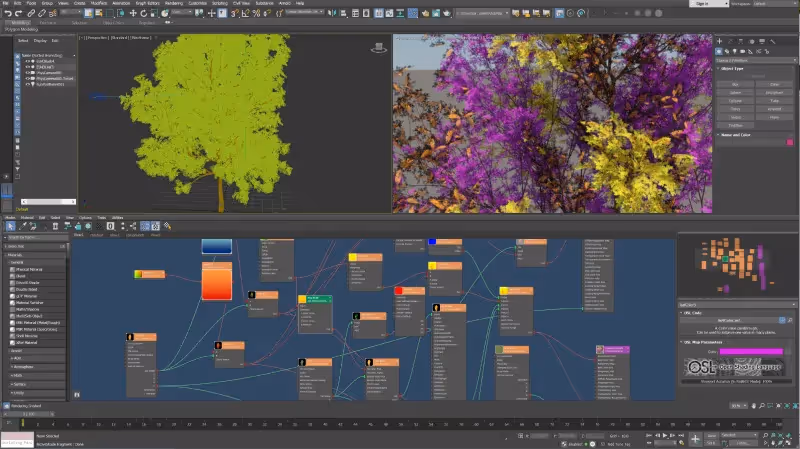Image resolution: width=800 pixels, height=449 pixels.
Task: Click the Mirror tool icon
Action: tap(332, 13)
